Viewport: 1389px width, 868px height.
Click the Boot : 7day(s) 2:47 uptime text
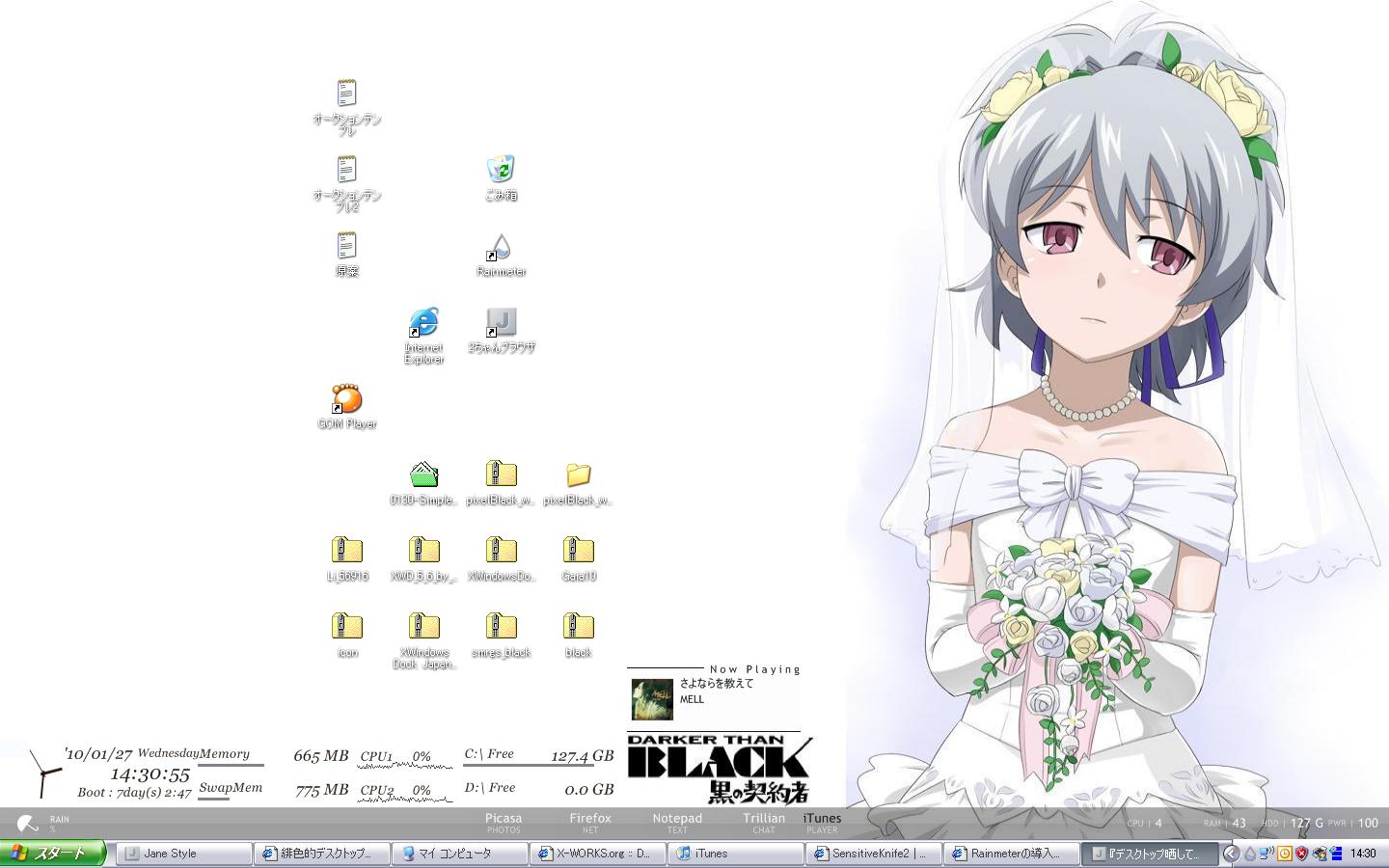(135, 793)
